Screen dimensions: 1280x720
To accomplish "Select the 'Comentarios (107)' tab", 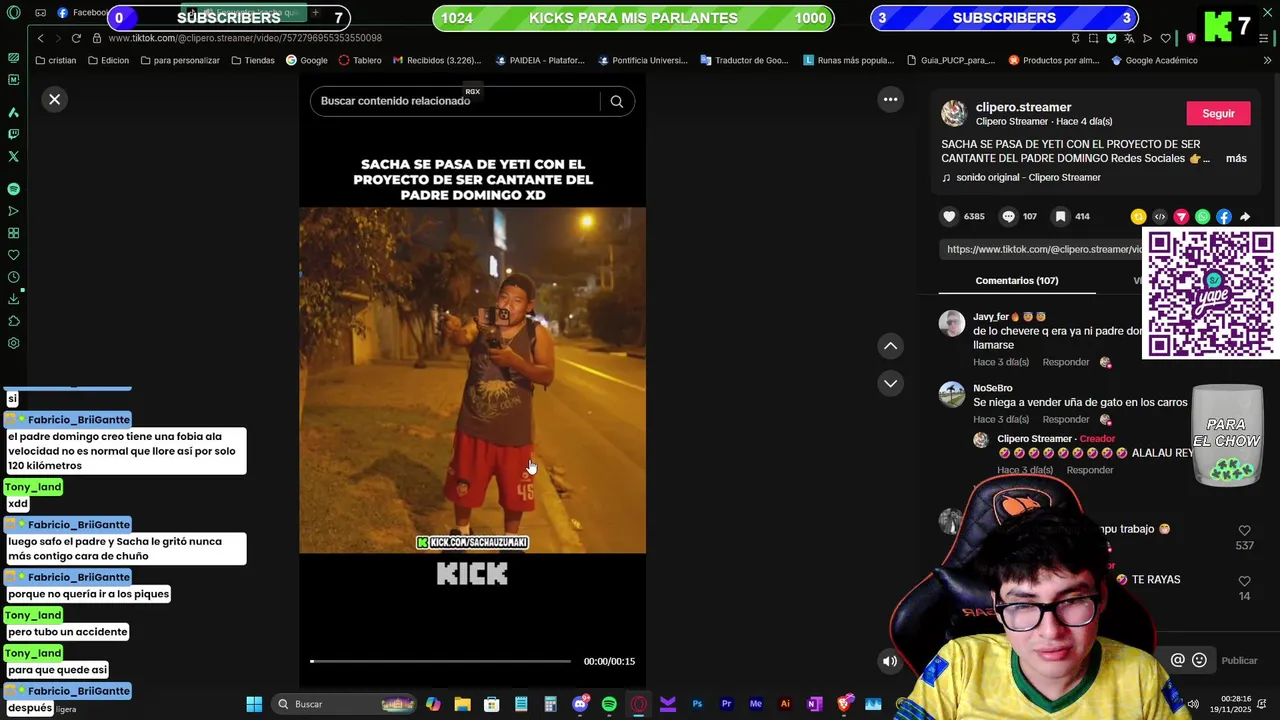I will coord(1016,281).
